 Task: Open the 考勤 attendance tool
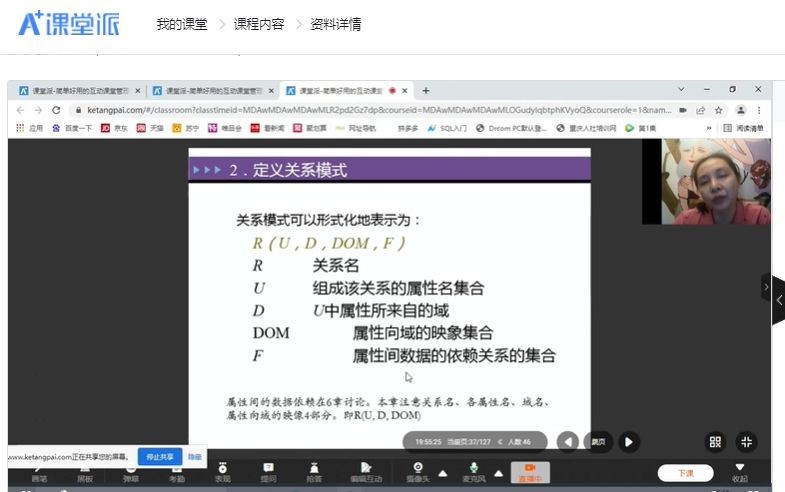click(176, 472)
